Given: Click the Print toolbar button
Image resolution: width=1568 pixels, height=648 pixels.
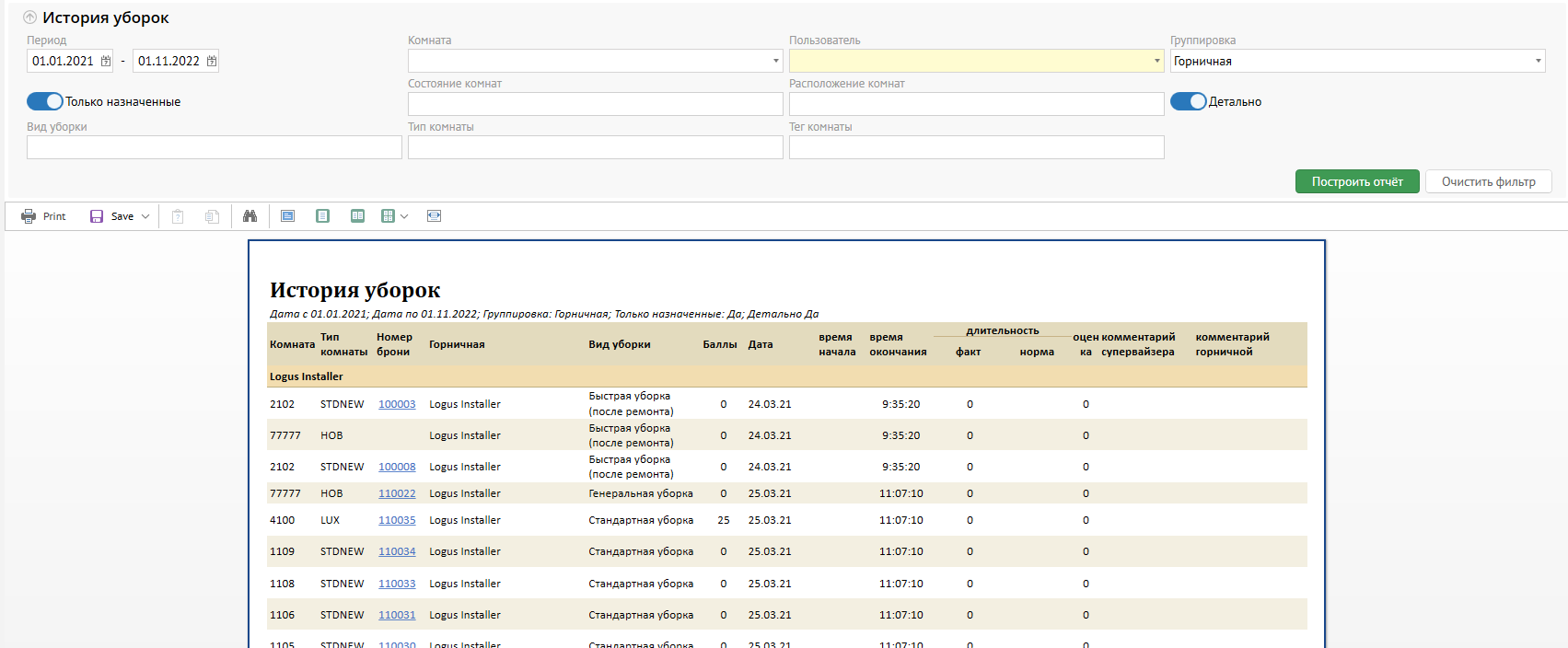Looking at the screenshot, I should [x=43, y=216].
